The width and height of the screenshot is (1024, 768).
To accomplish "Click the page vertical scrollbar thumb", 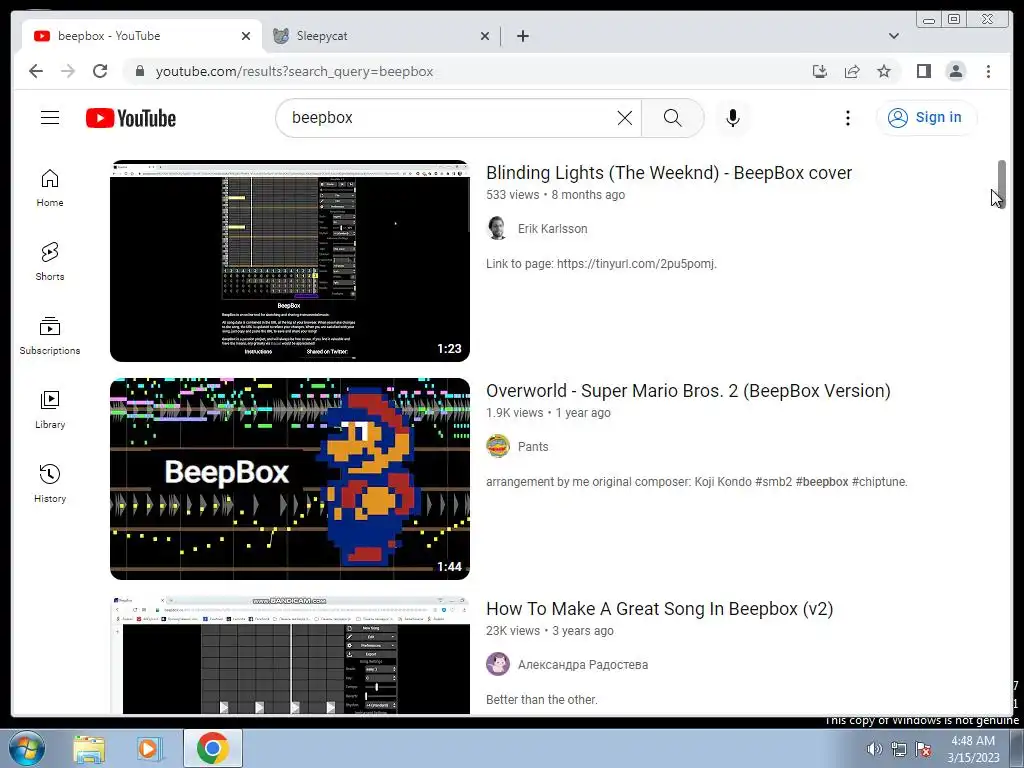I will tap(1002, 184).
